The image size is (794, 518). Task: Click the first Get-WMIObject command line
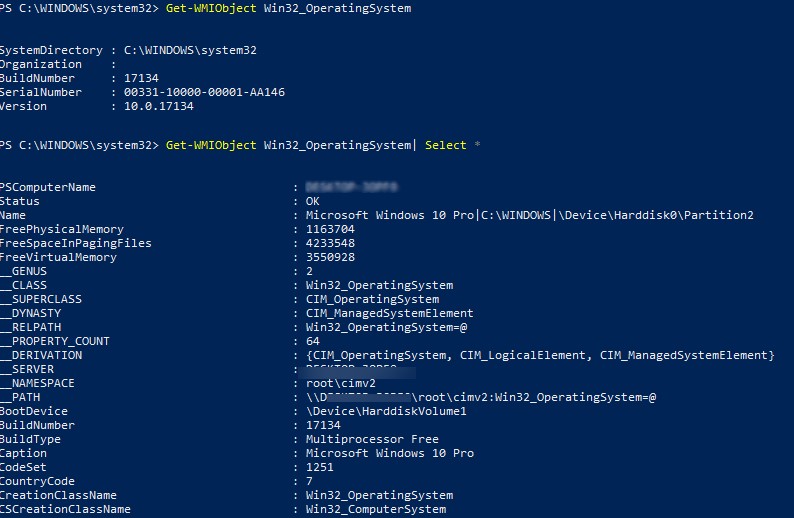(285, 8)
